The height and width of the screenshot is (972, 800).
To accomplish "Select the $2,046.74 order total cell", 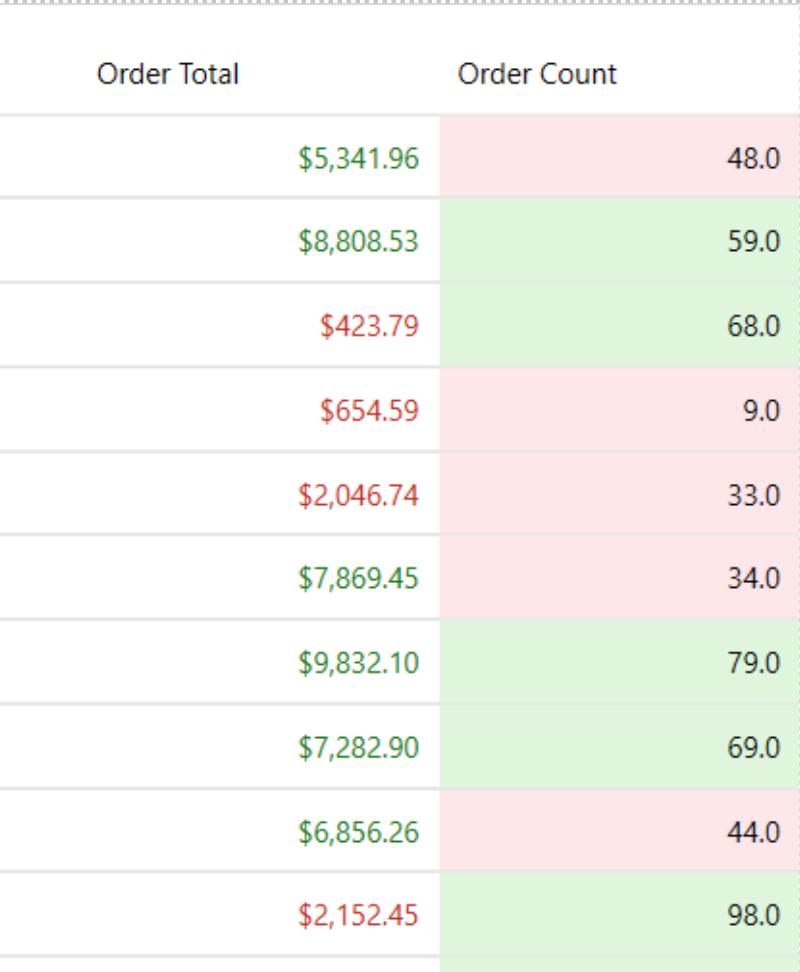I will click(358, 495).
